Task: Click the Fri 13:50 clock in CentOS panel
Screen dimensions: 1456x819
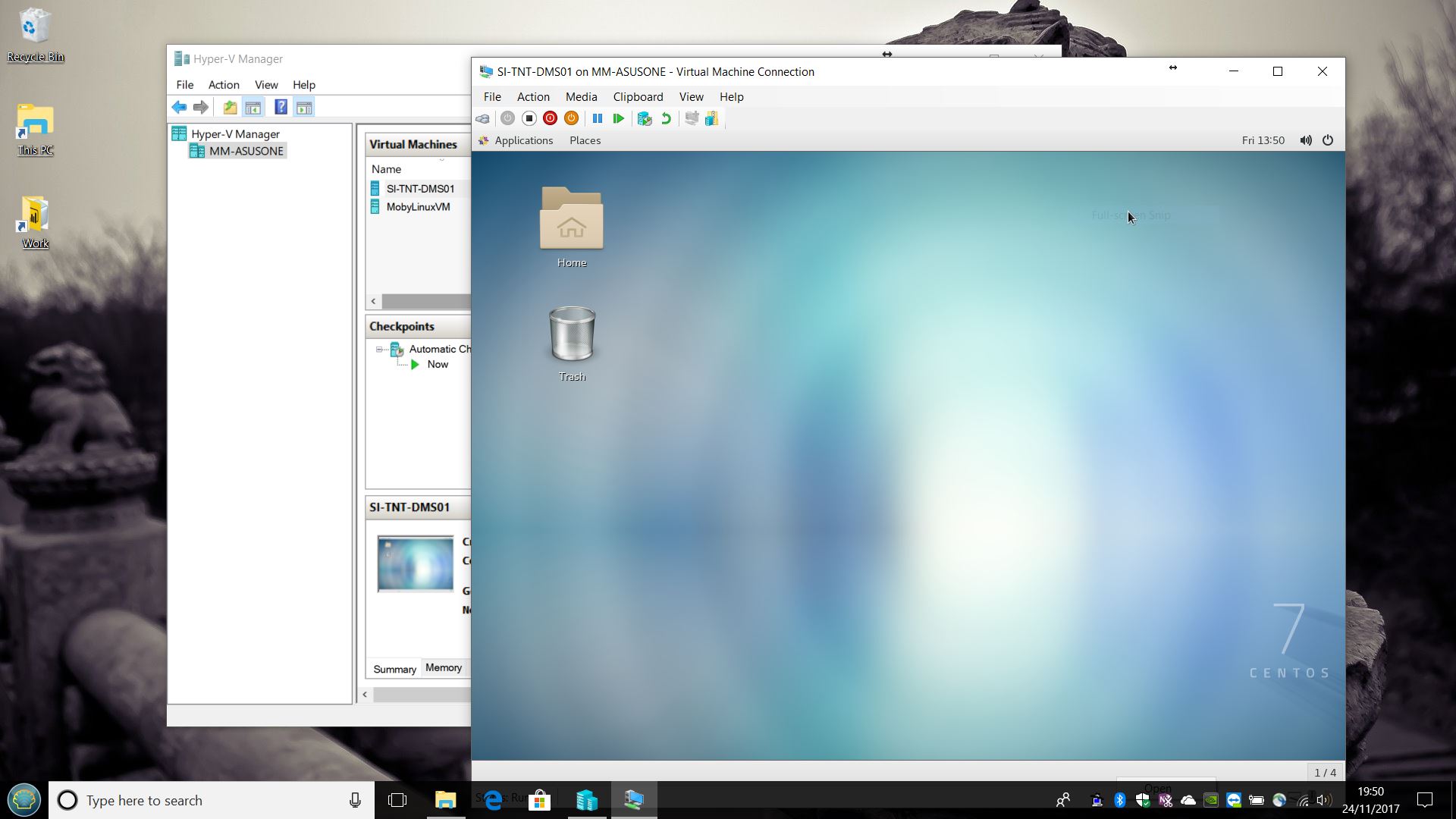Action: [x=1263, y=140]
